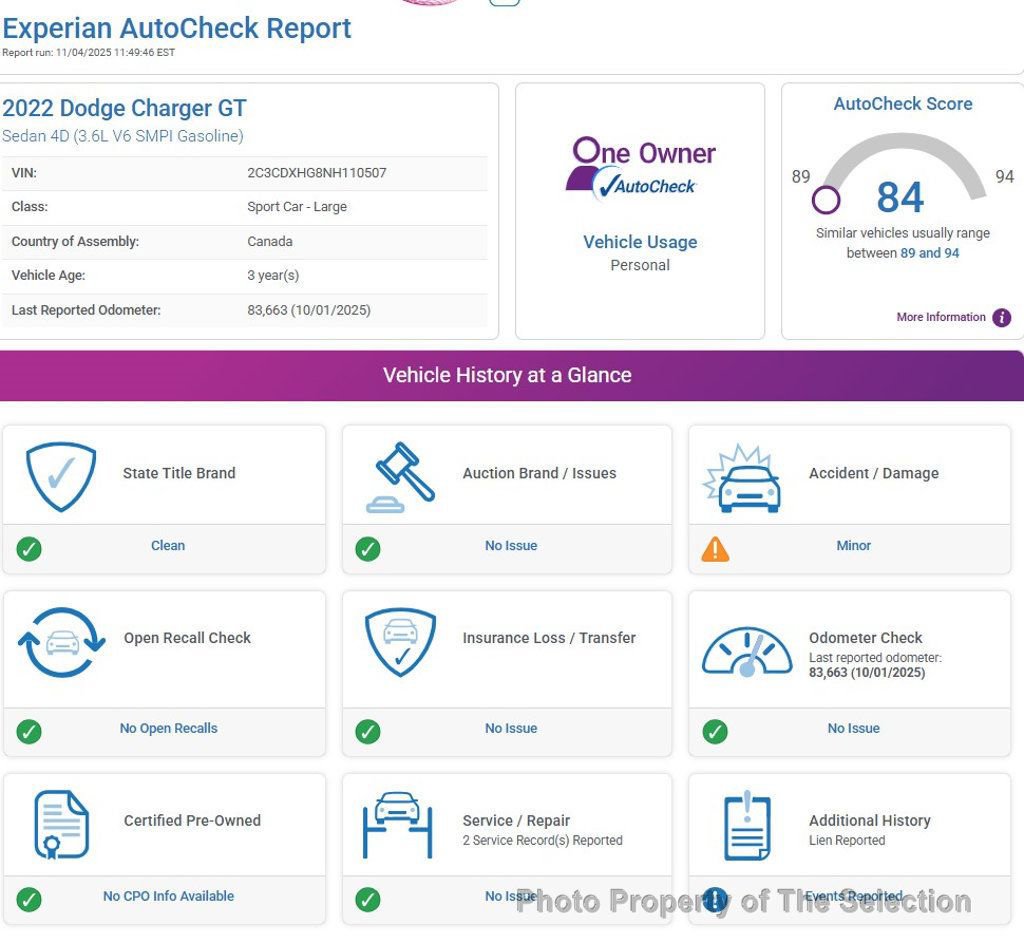Click the Auction Brand gavel icon

click(x=402, y=477)
